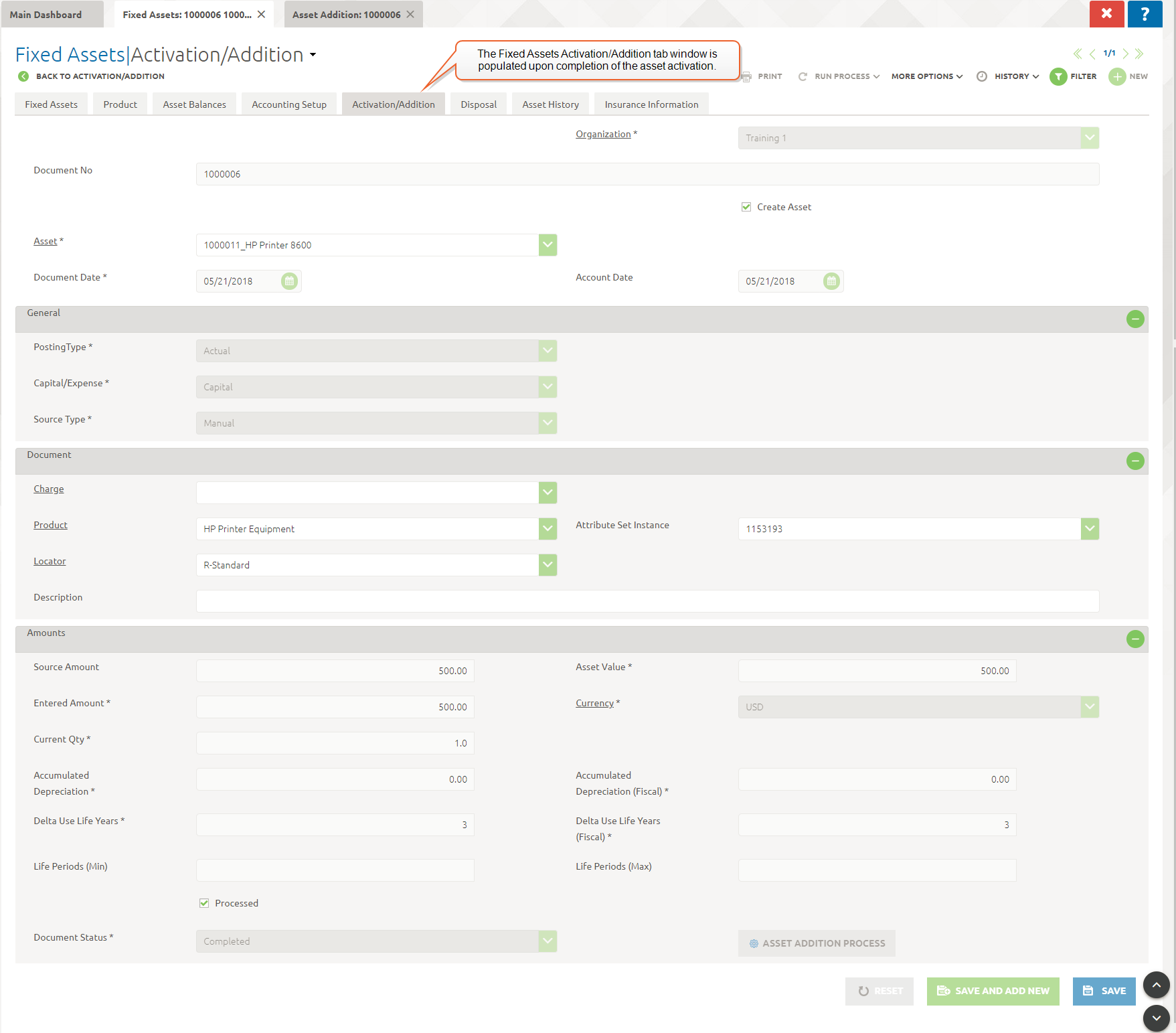
Task: Click into the Description input field
Action: pyautogui.click(x=647, y=601)
